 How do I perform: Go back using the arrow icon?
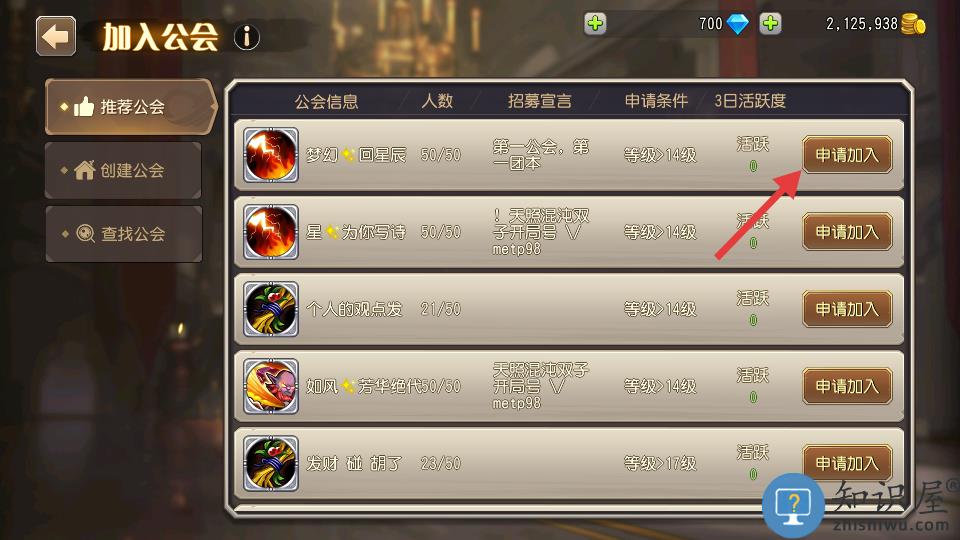[56, 37]
